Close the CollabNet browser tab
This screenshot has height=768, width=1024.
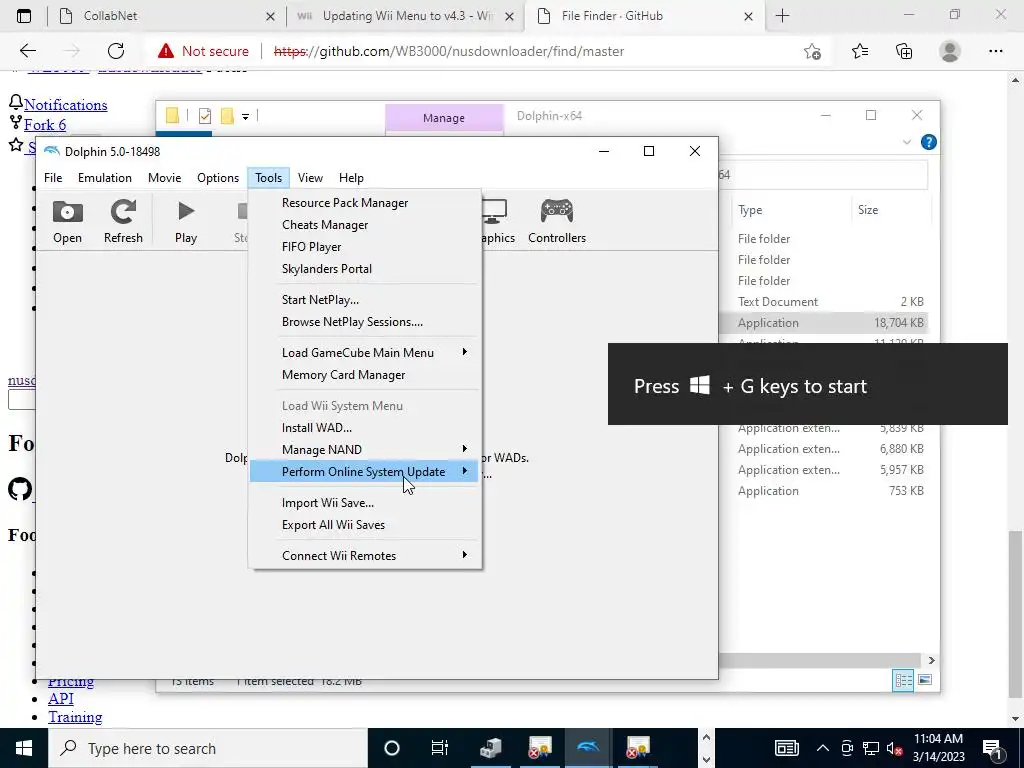(x=270, y=16)
